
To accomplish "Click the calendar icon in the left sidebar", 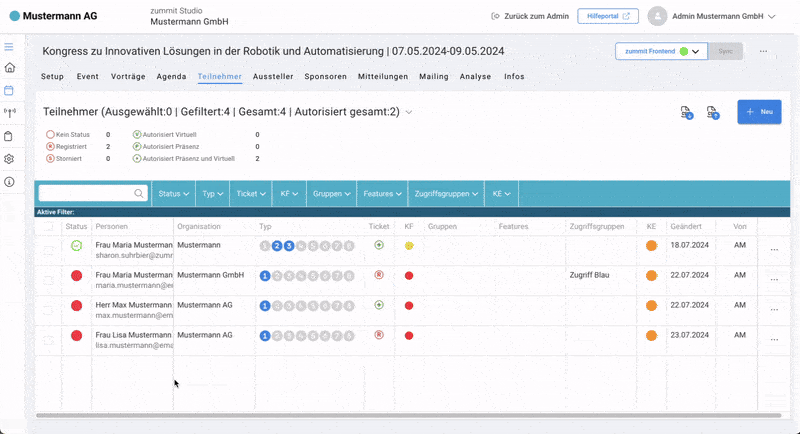I will 10,90.
